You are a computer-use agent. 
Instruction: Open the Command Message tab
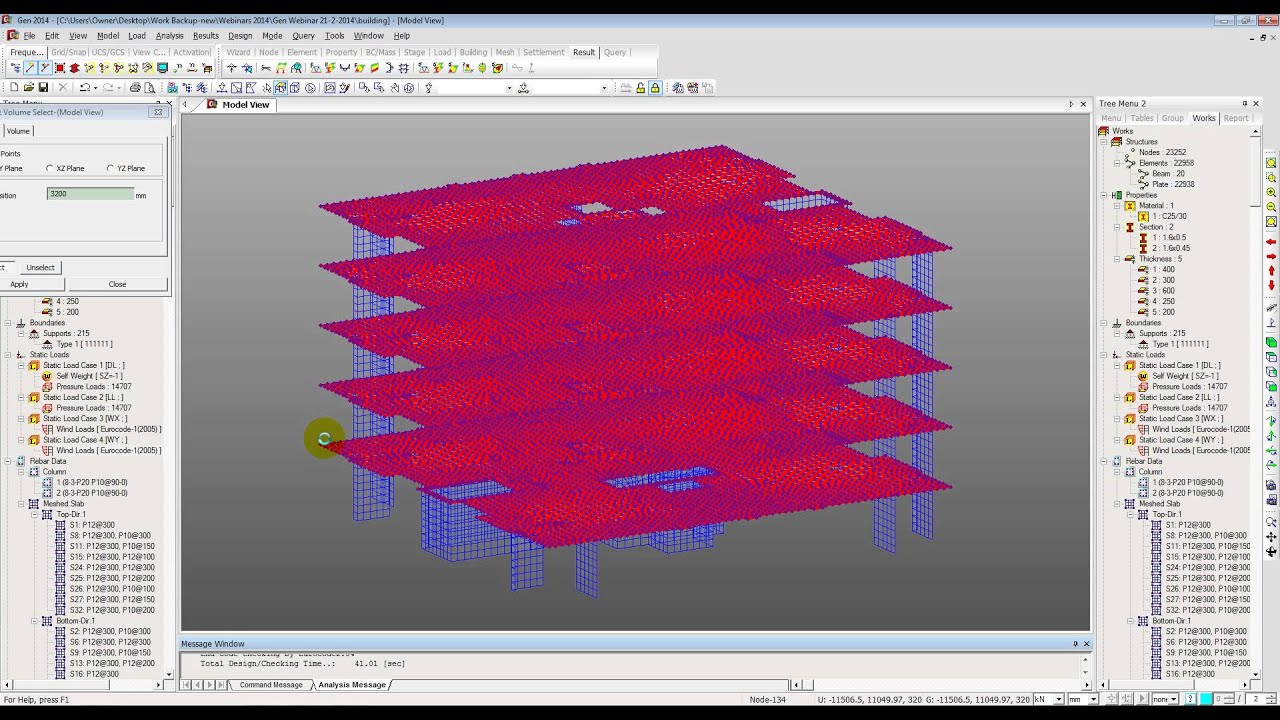click(x=270, y=685)
